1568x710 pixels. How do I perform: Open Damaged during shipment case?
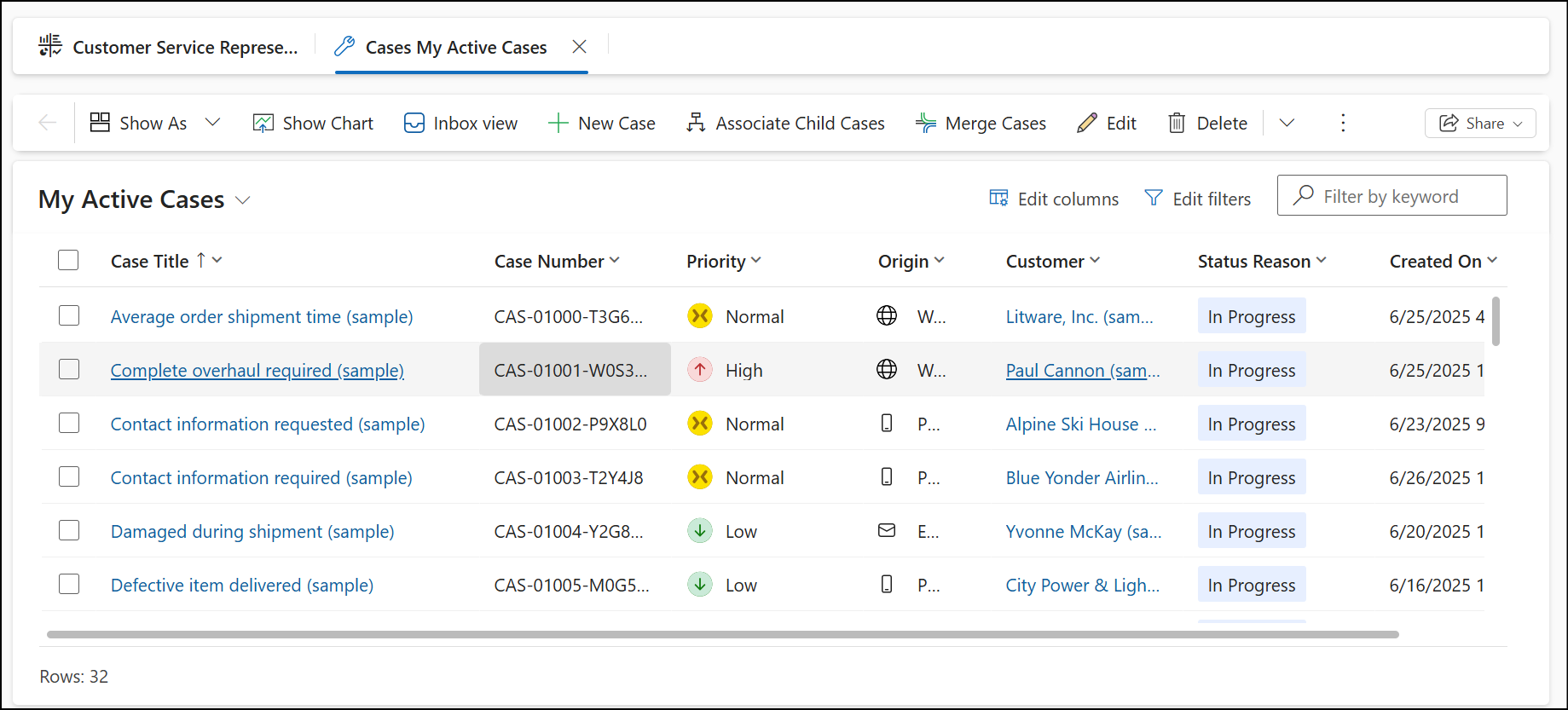[252, 531]
